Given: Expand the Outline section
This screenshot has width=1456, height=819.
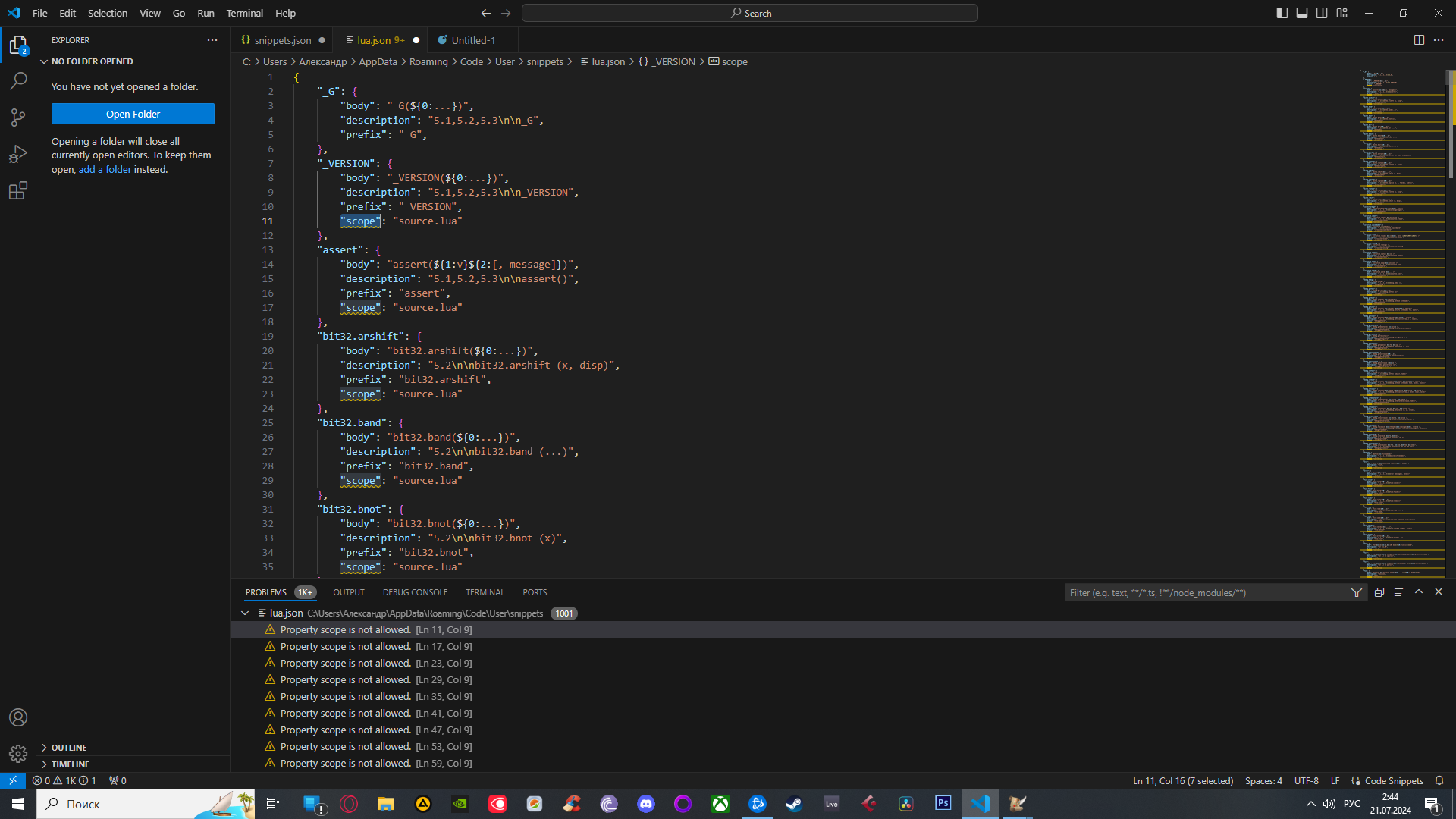Looking at the screenshot, I should [x=69, y=748].
